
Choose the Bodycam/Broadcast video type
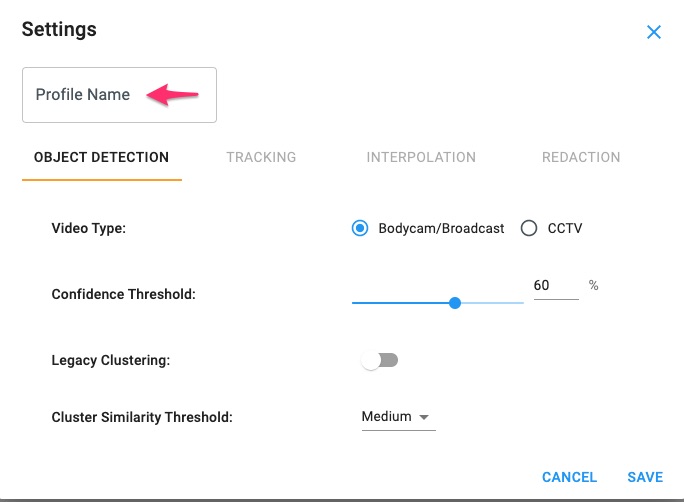click(x=360, y=228)
